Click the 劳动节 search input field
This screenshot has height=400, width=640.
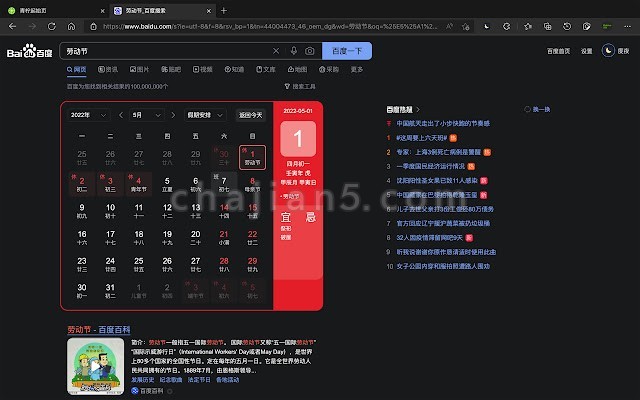tap(160, 50)
